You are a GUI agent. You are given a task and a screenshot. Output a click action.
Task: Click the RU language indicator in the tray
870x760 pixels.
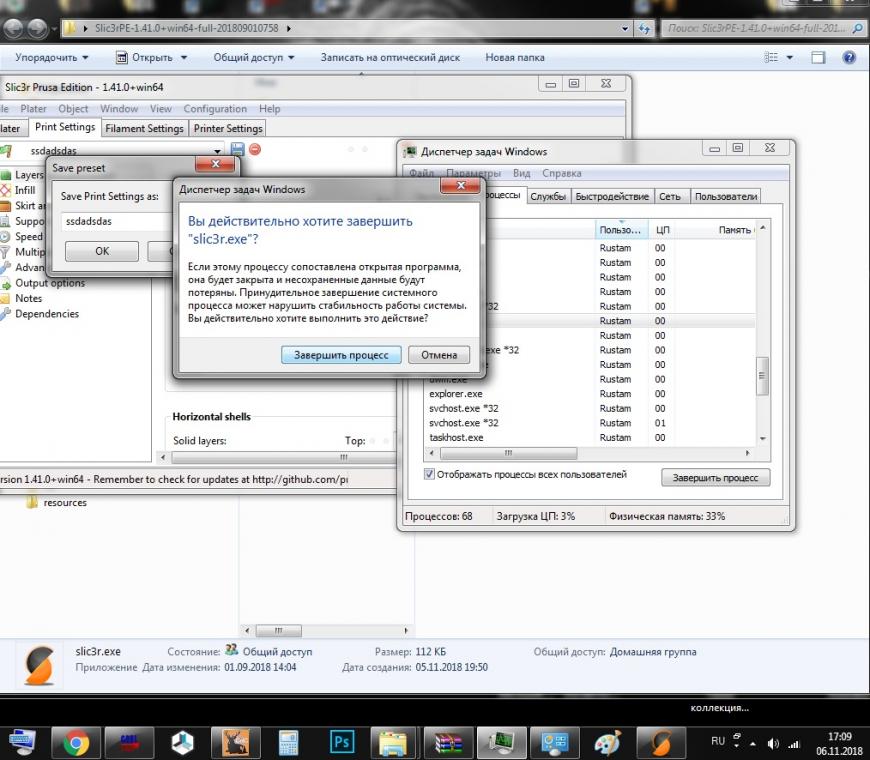pyautogui.click(x=718, y=741)
